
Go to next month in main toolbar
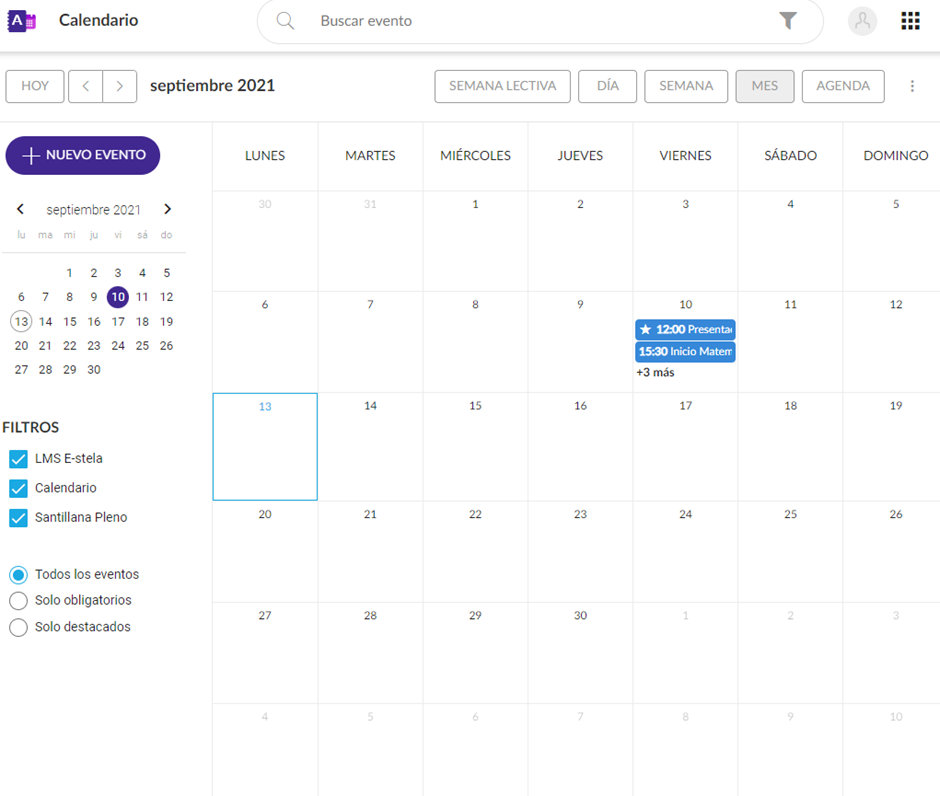[x=120, y=86]
